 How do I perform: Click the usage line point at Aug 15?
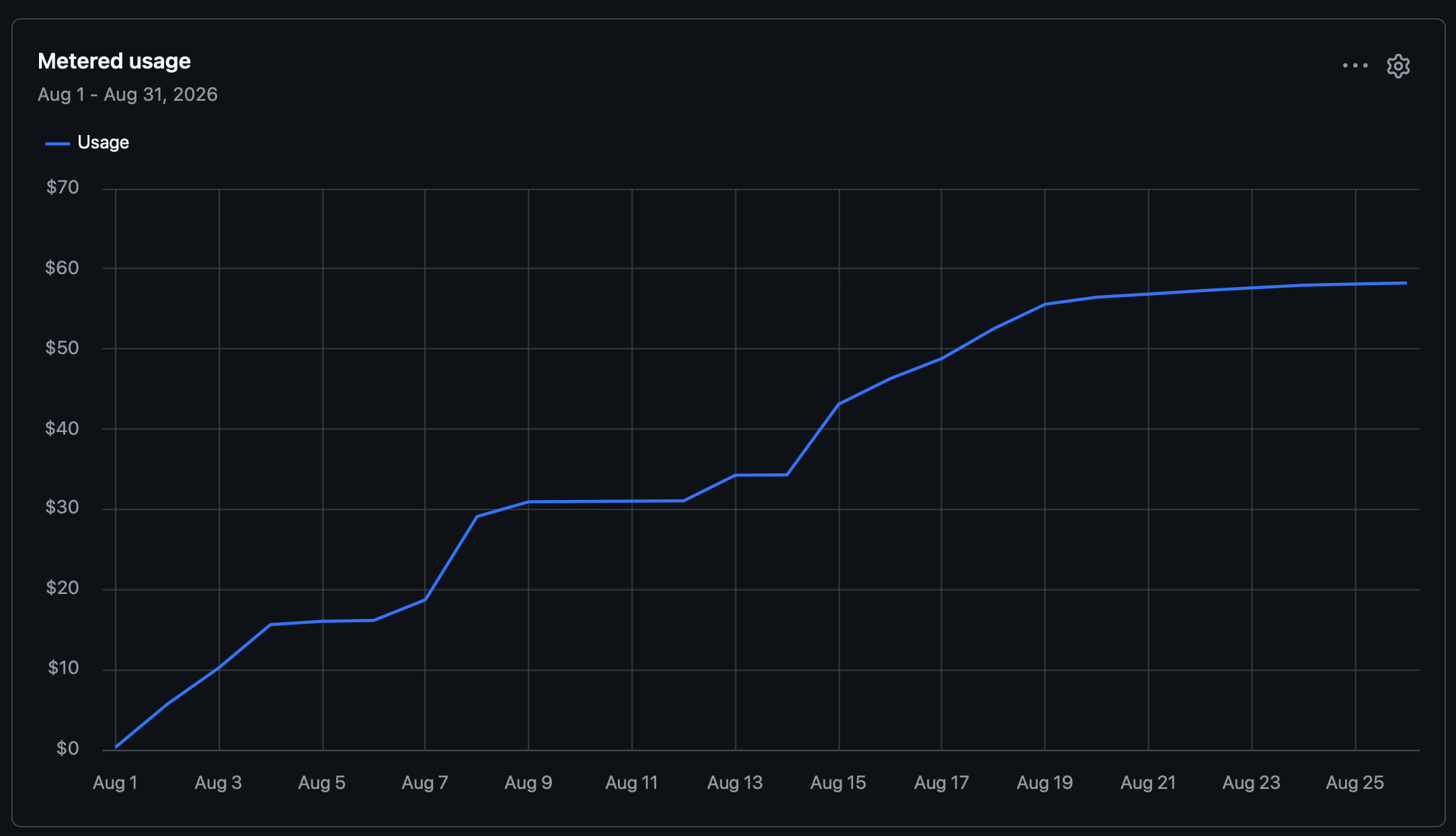(839, 404)
